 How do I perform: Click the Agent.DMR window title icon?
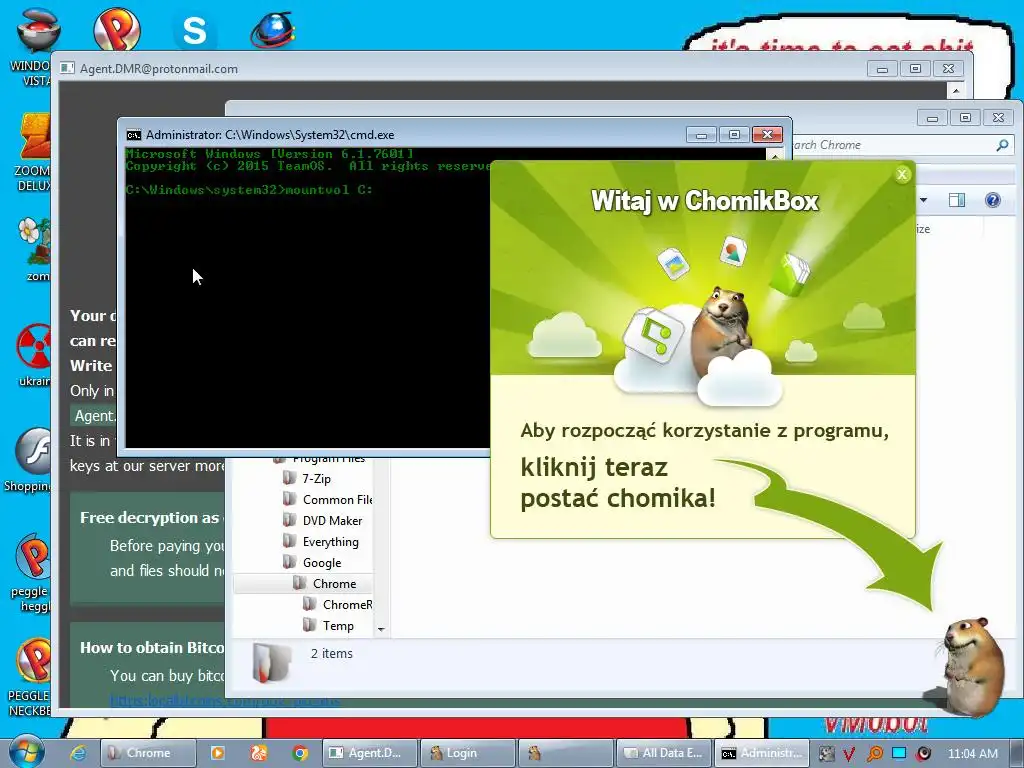coord(67,68)
